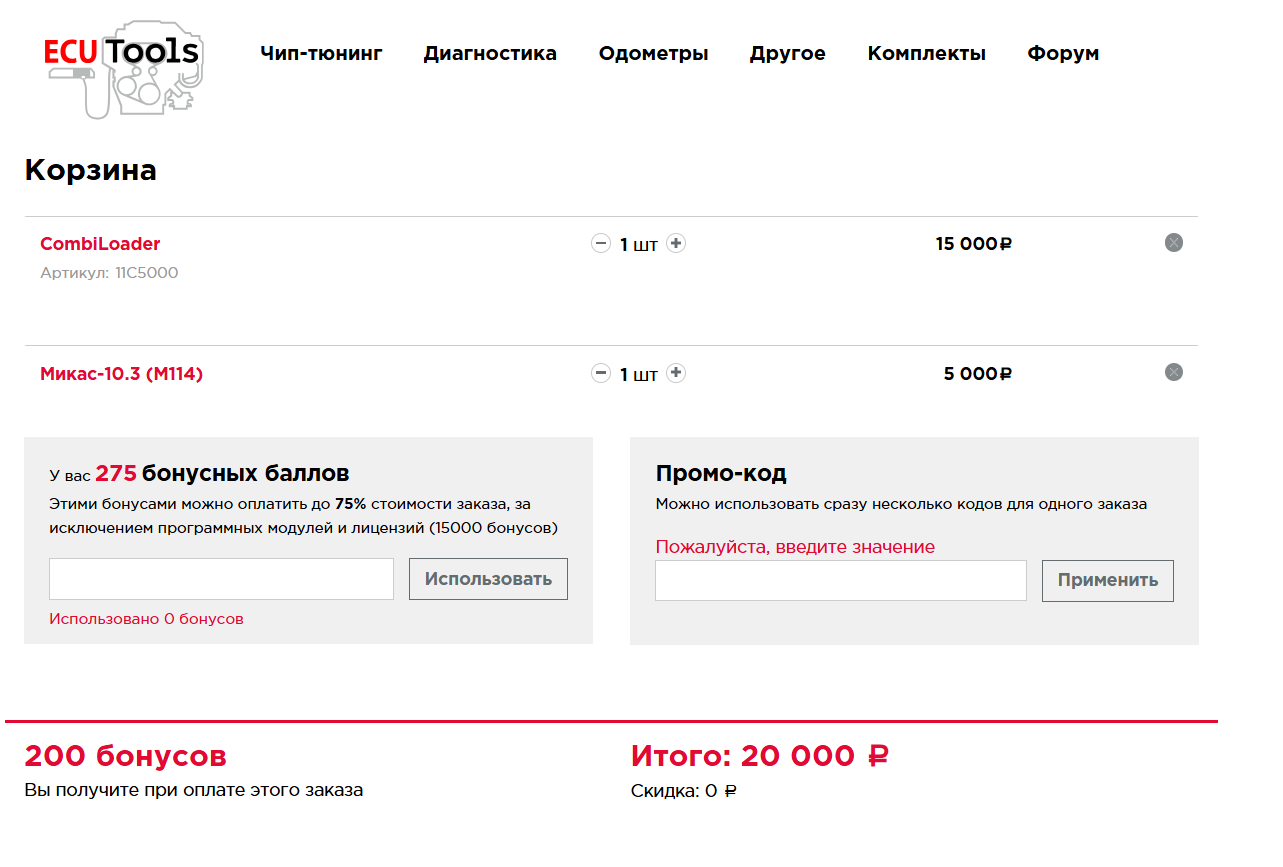Remove CombiLoader from the cart
This screenshot has height=867, width=1283.
1174,242
